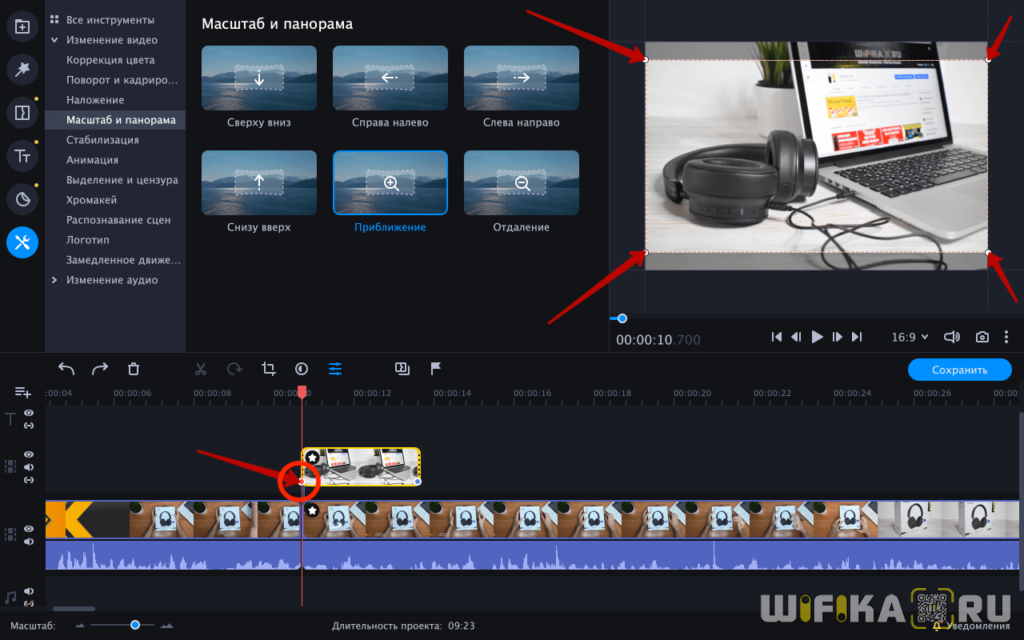1024x640 pixels.
Task: Choose the Отдаление zoom-out preset
Action: (521, 183)
